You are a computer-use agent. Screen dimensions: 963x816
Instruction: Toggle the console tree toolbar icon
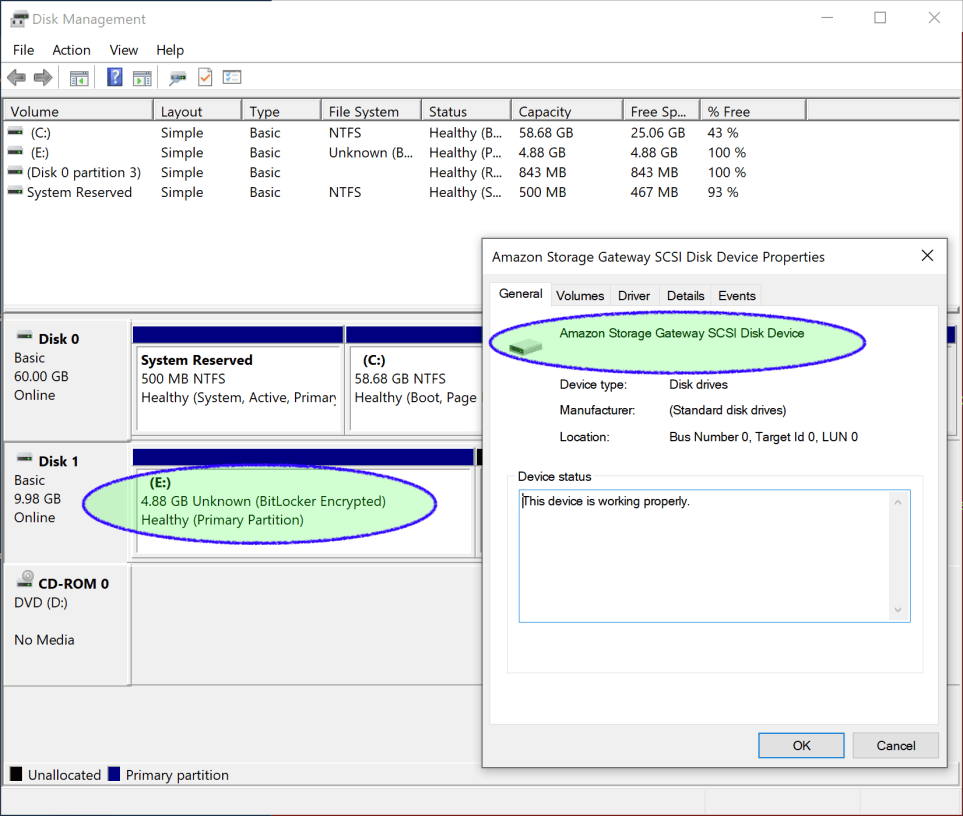pyautogui.click(x=78, y=77)
